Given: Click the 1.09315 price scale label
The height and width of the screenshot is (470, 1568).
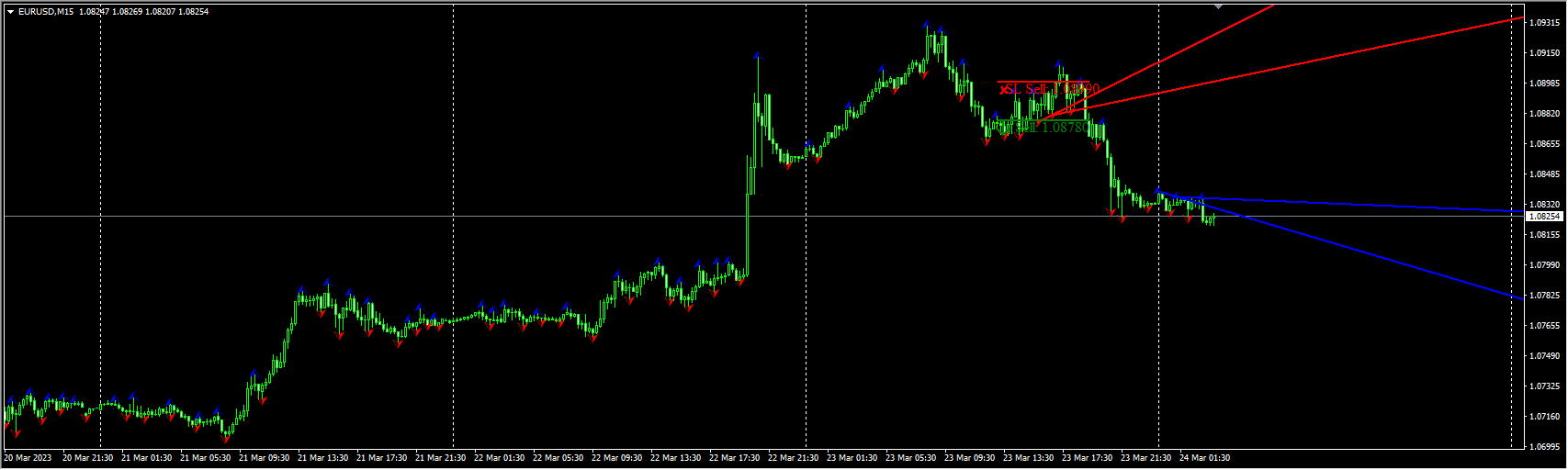Looking at the screenshot, I should [1547, 23].
